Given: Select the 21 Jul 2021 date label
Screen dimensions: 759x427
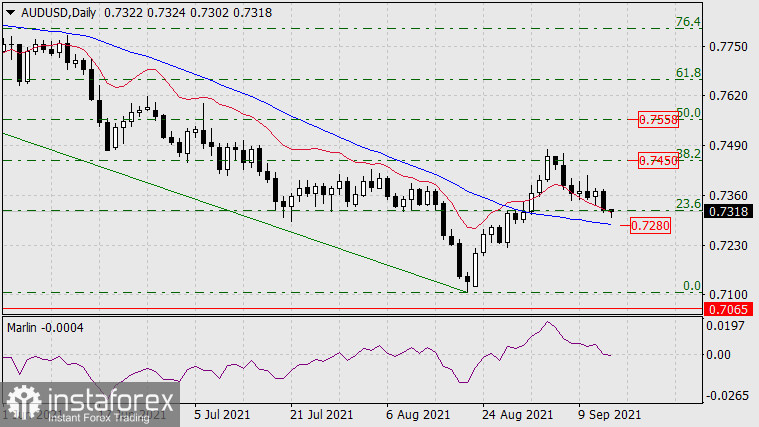Looking at the screenshot, I should coord(321,415).
